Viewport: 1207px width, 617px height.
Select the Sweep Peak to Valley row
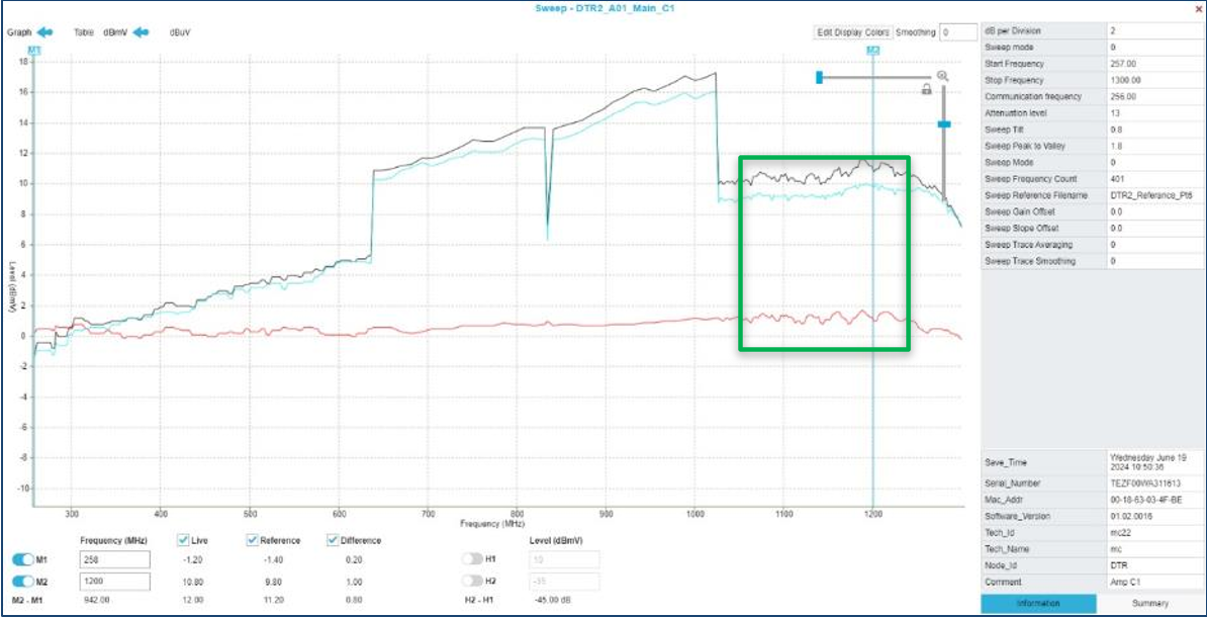[x=1091, y=146]
